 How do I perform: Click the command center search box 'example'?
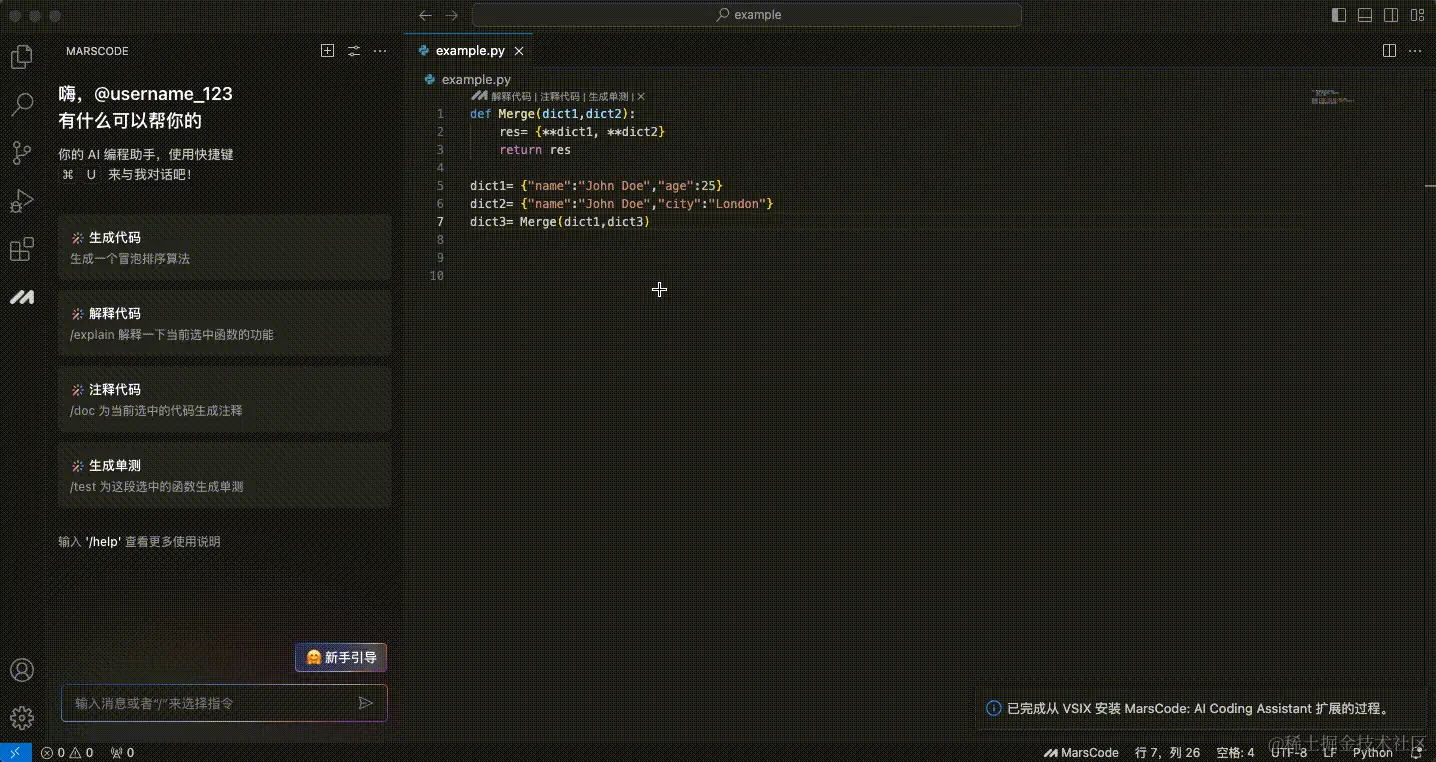coord(746,15)
